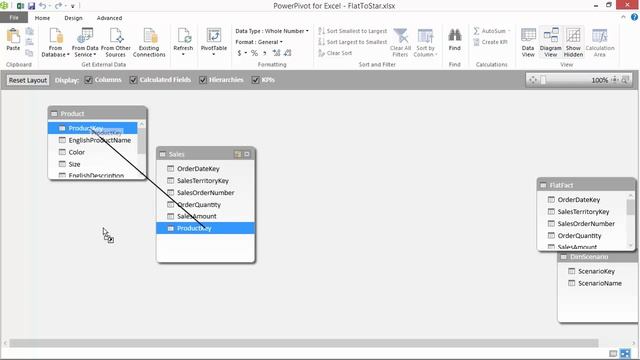Open Help question mark icon
The image size is (640, 360).
tap(634, 17)
